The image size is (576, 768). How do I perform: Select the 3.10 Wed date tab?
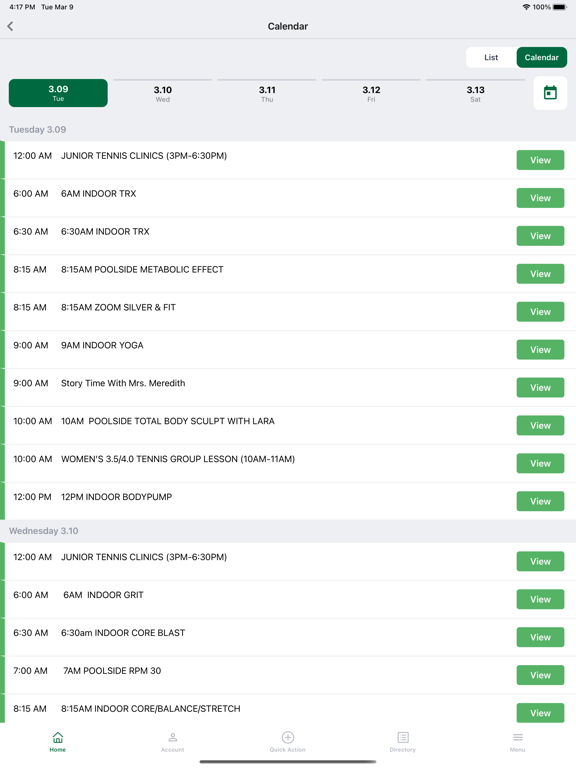pyautogui.click(x=163, y=93)
